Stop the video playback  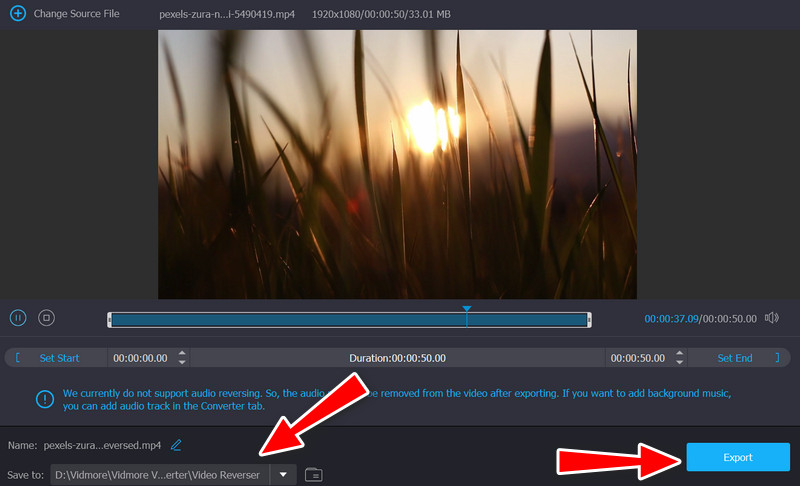45,318
